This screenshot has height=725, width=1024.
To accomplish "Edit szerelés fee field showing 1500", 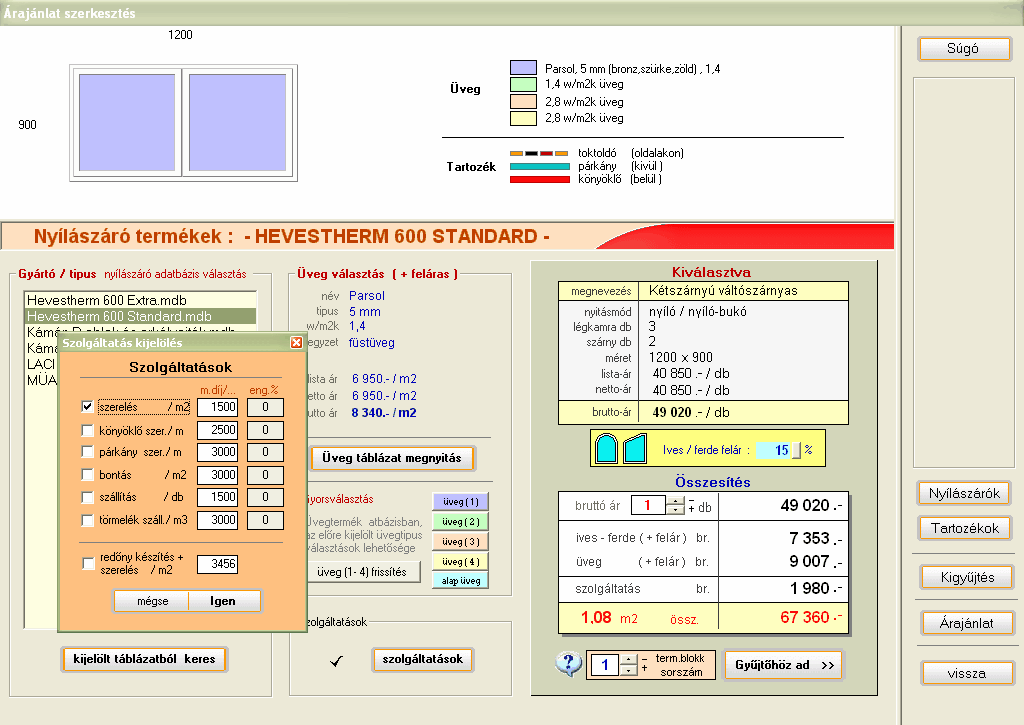I will click(x=217, y=407).
